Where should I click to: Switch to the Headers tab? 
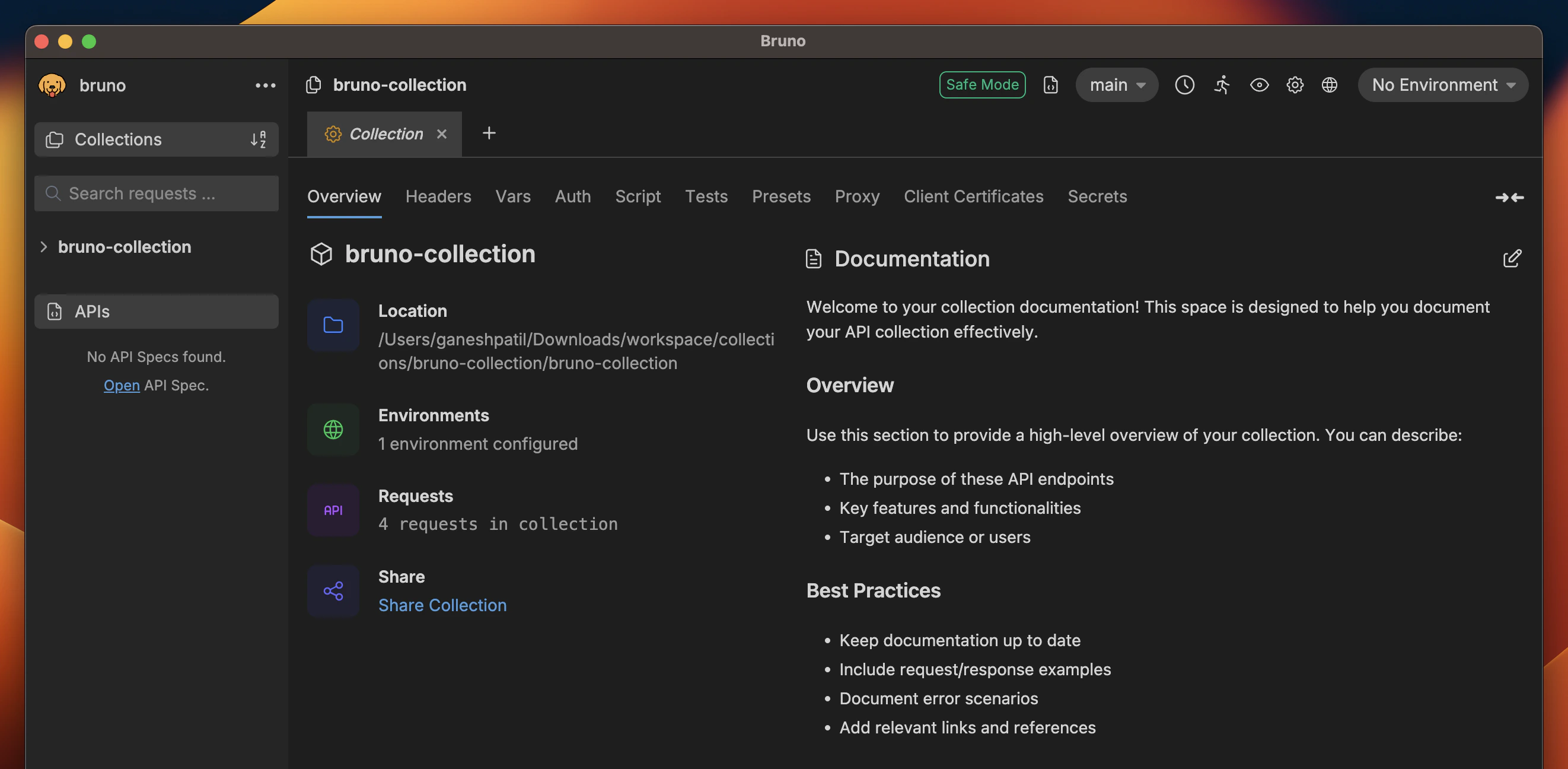coord(438,196)
